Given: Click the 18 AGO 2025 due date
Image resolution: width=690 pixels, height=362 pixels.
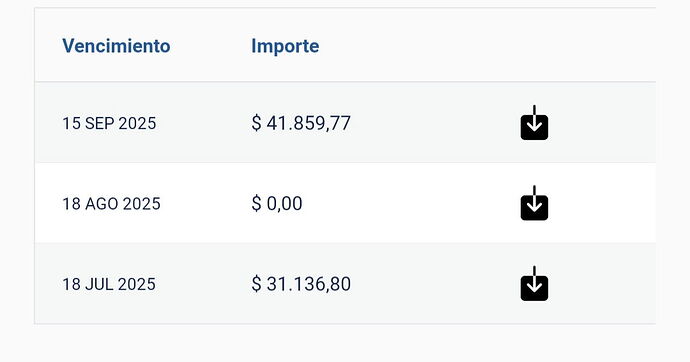Looking at the screenshot, I should (x=111, y=204).
